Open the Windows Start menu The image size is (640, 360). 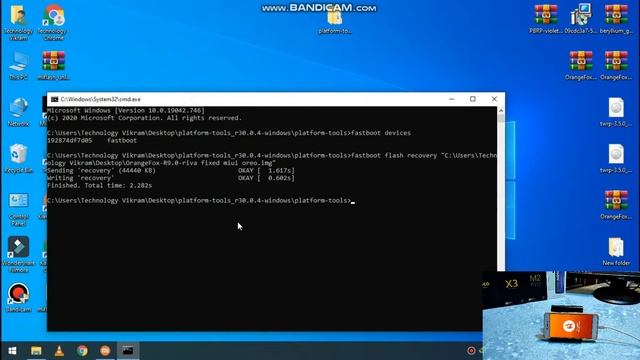point(12,351)
